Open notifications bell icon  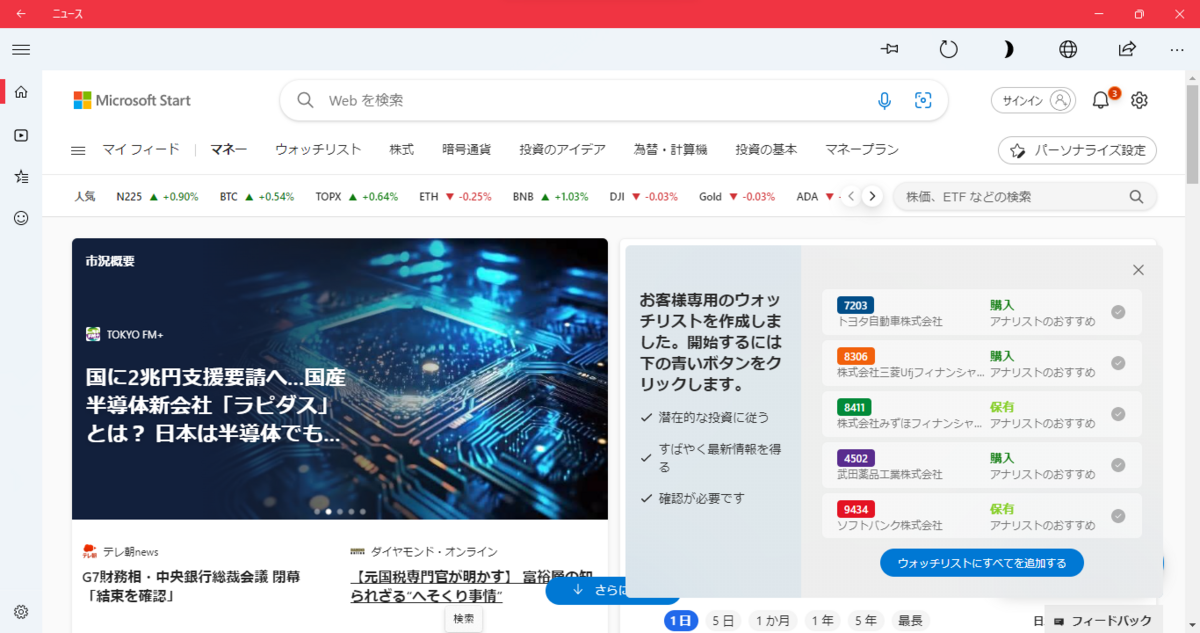point(1101,100)
